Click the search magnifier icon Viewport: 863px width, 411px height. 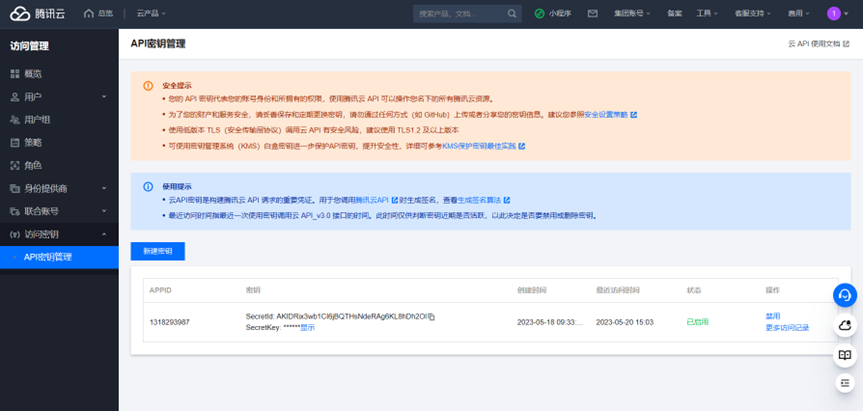[512, 14]
